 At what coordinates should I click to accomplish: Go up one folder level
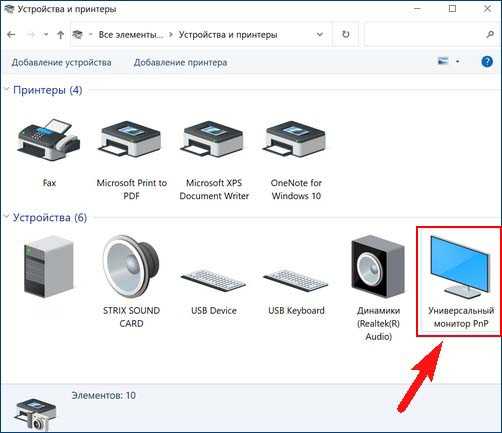point(61,34)
